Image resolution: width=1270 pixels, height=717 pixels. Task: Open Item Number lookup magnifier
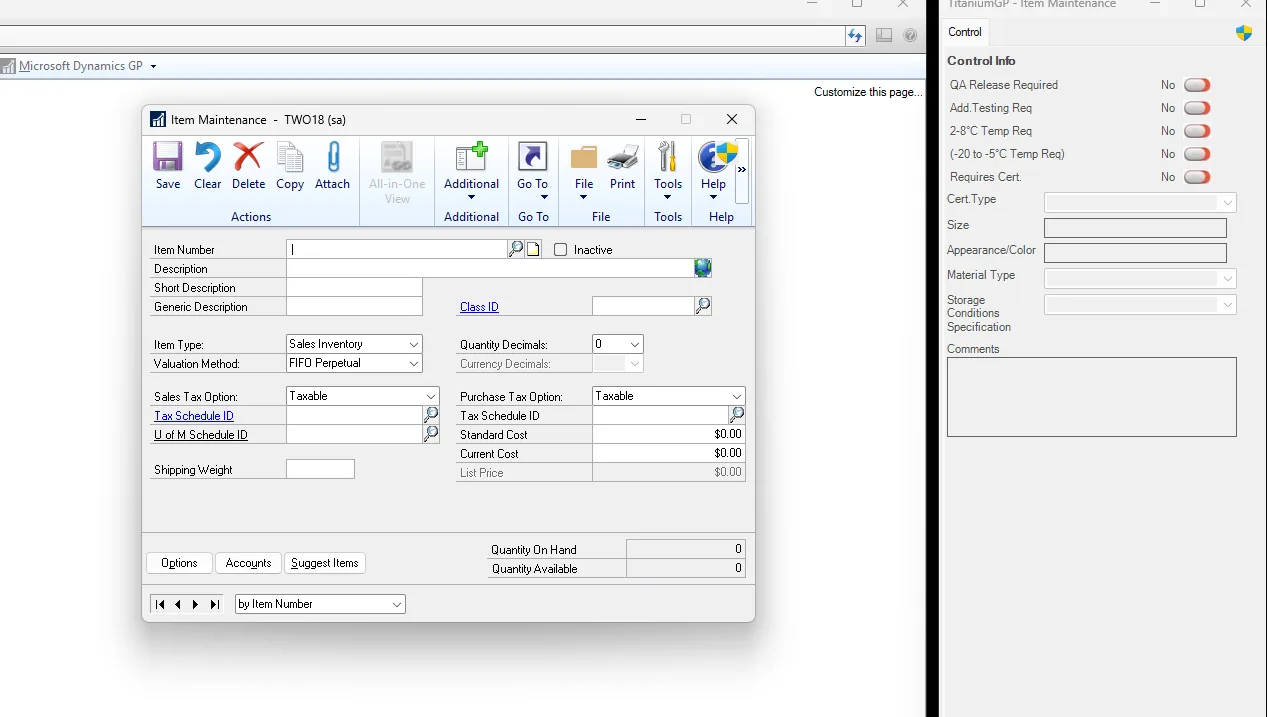[516, 249]
